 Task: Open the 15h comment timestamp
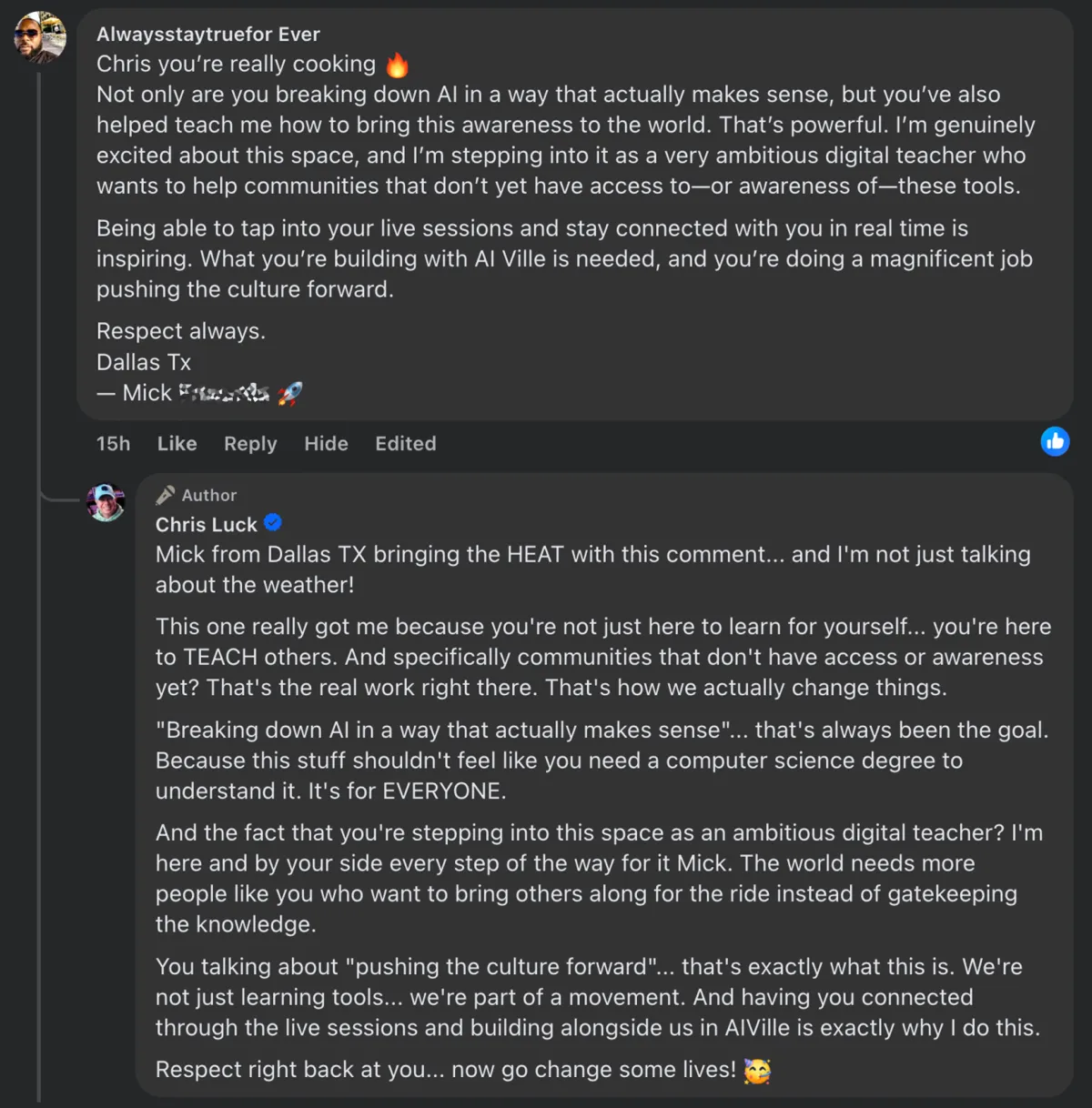[x=114, y=444]
